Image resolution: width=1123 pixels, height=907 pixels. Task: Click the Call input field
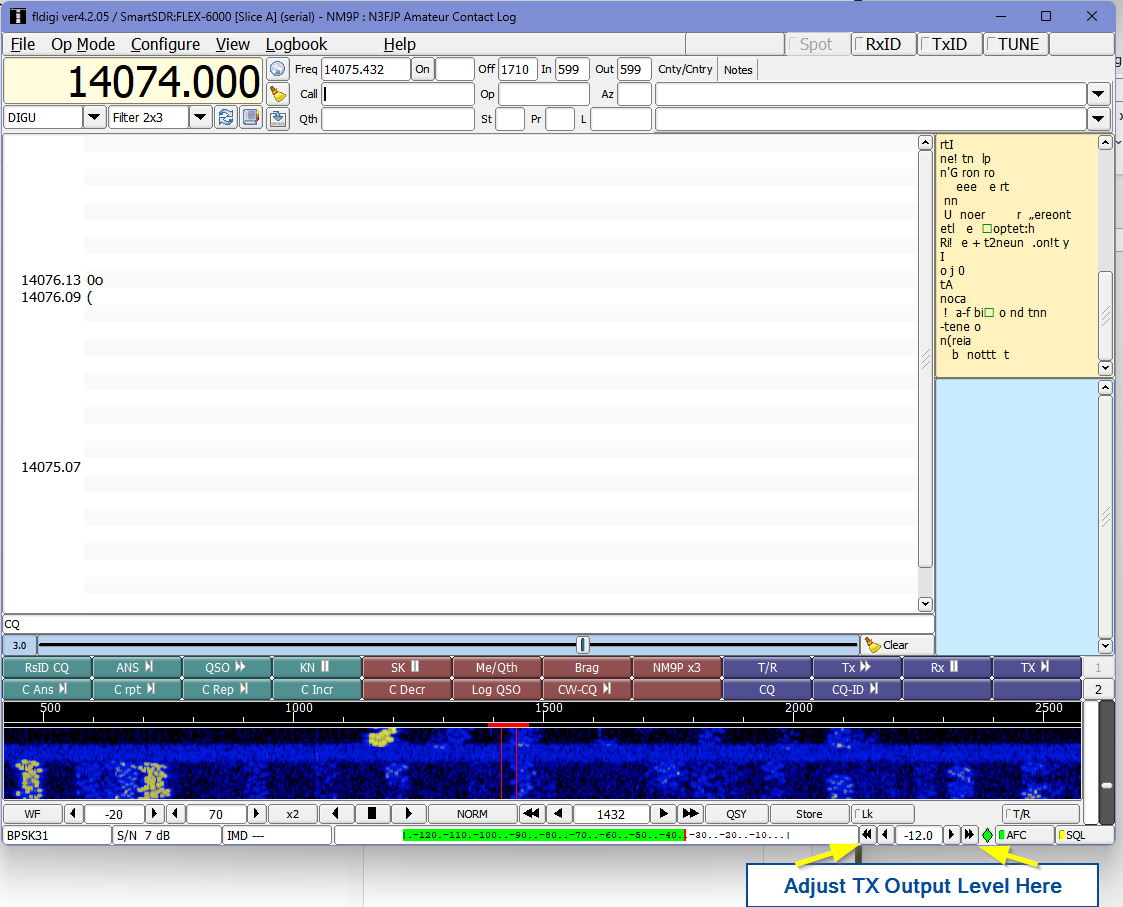point(397,94)
